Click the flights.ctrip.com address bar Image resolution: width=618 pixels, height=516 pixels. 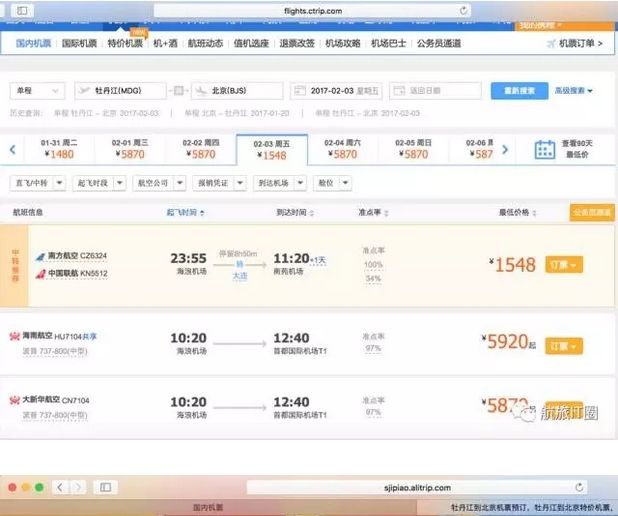(313, 11)
